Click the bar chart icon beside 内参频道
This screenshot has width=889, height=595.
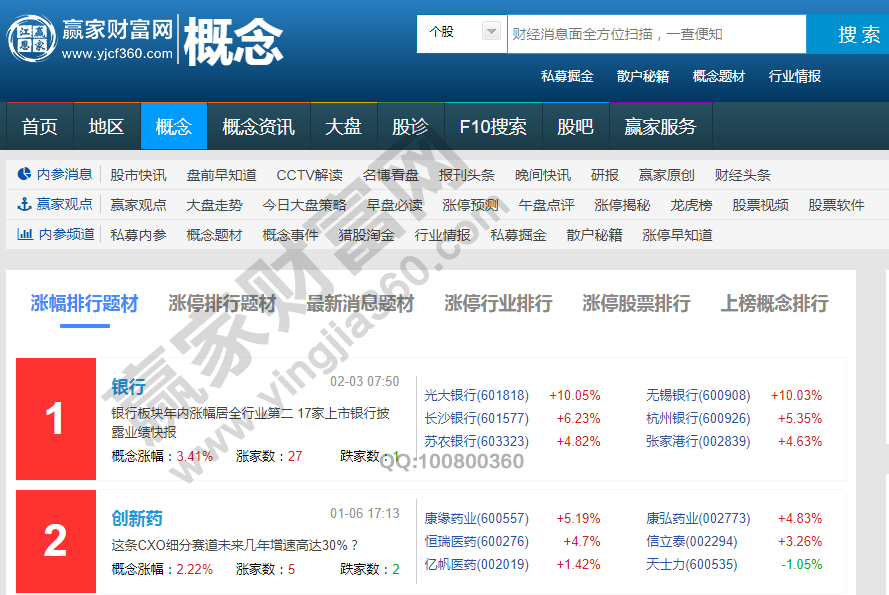click(25, 235)
